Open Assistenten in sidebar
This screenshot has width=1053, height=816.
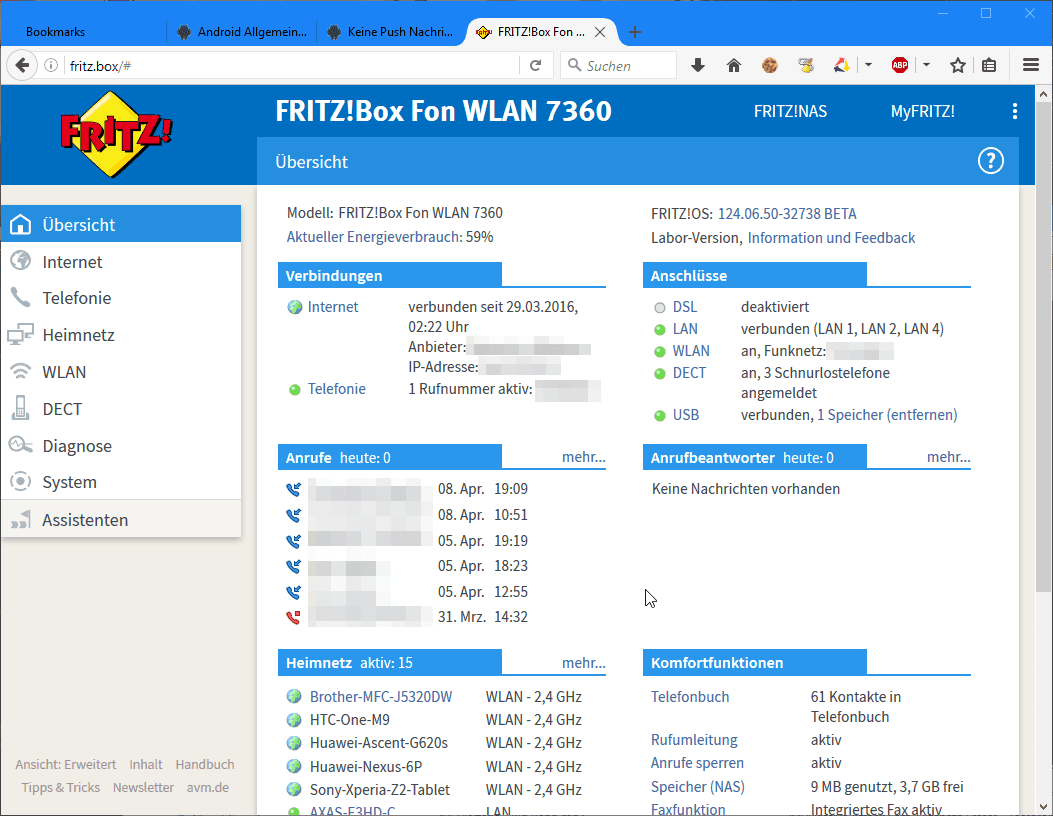click(121, 519)
